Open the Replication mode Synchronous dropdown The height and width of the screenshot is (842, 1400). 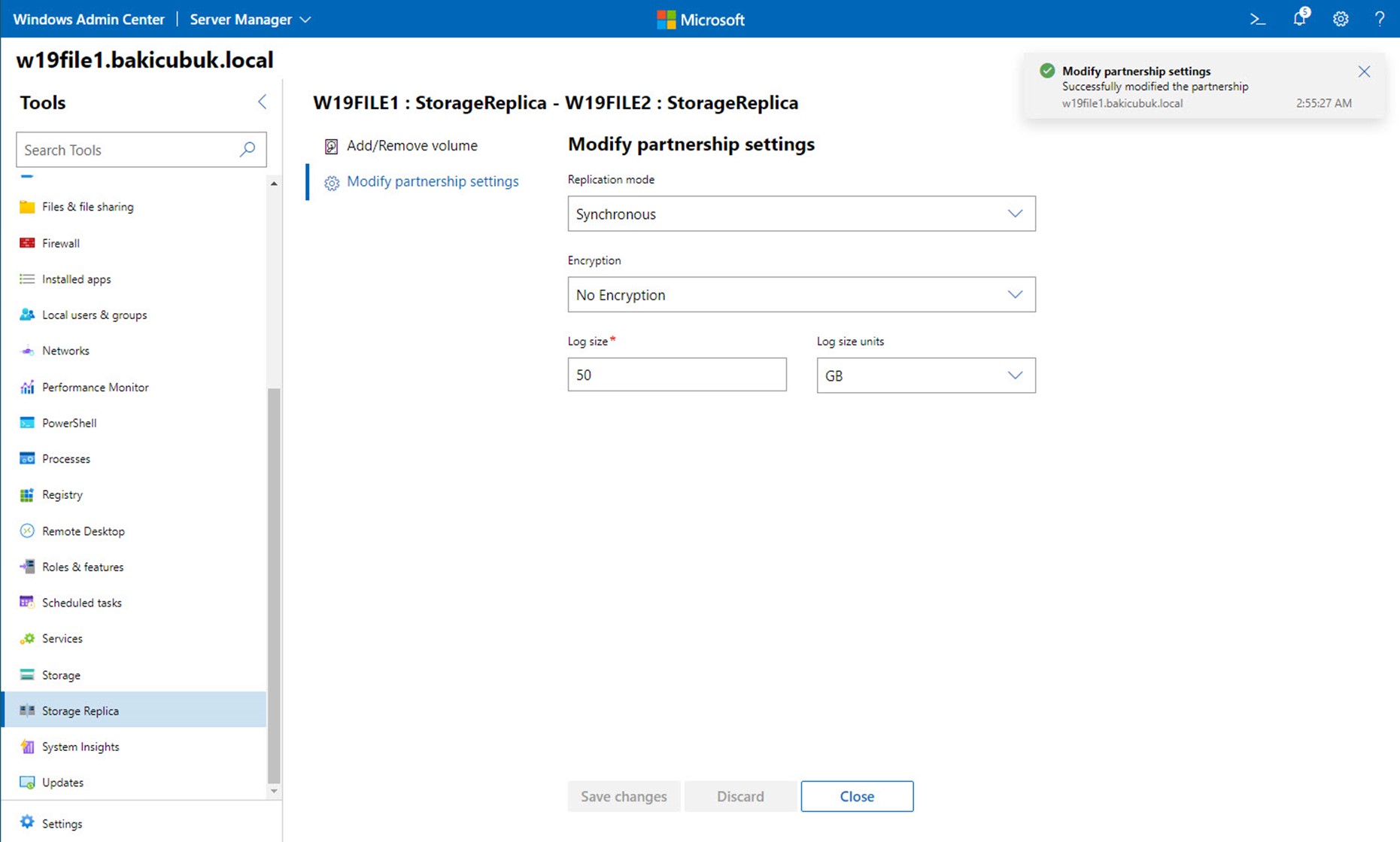click(x=801, y=214)
